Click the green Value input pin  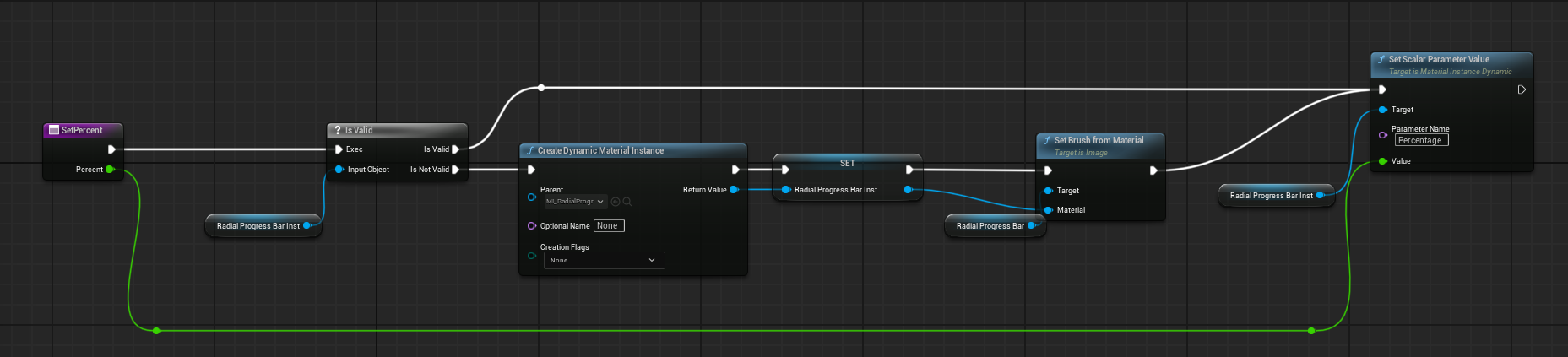click(x=1382, y=161)
